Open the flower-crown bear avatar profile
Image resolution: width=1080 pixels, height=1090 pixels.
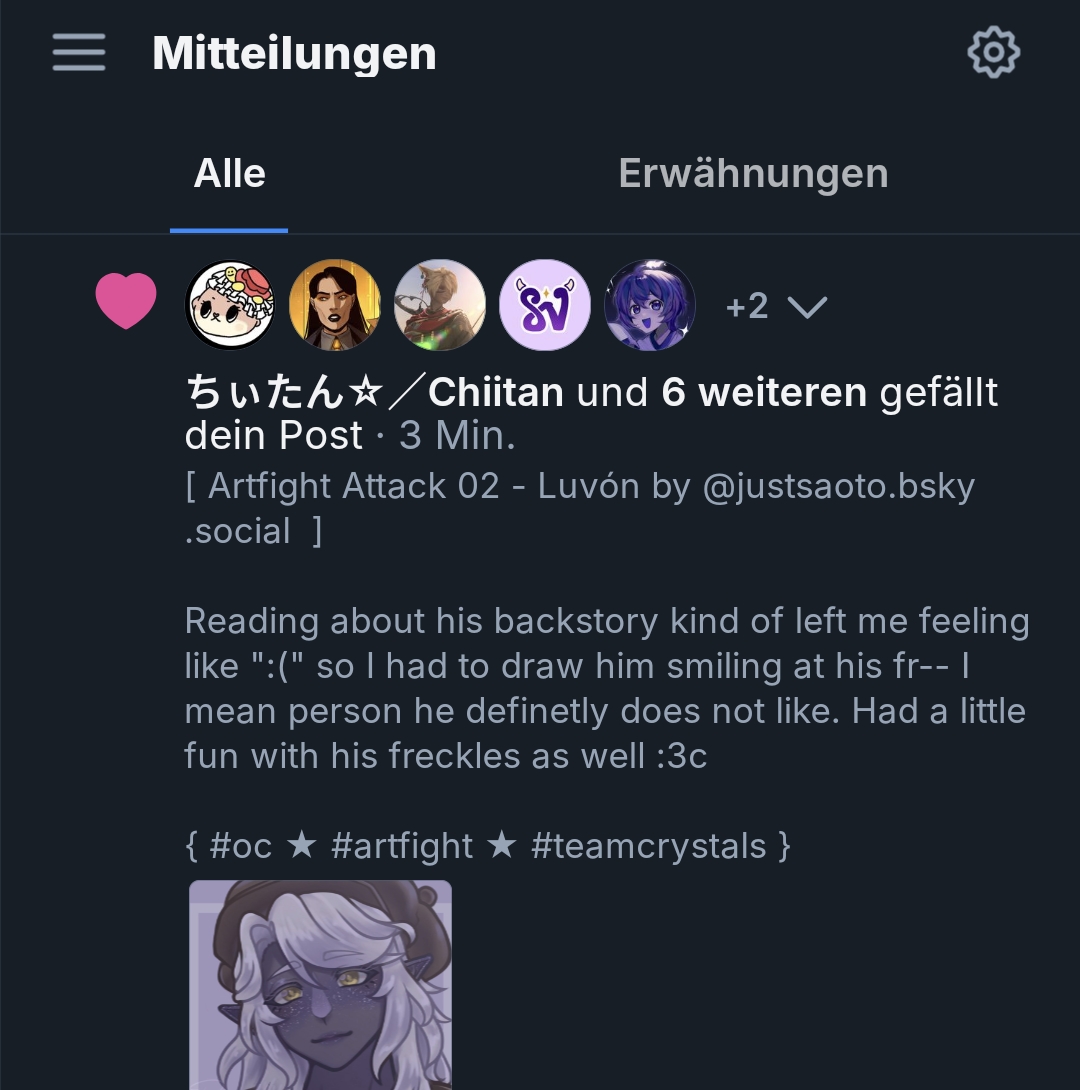(231, 305)
